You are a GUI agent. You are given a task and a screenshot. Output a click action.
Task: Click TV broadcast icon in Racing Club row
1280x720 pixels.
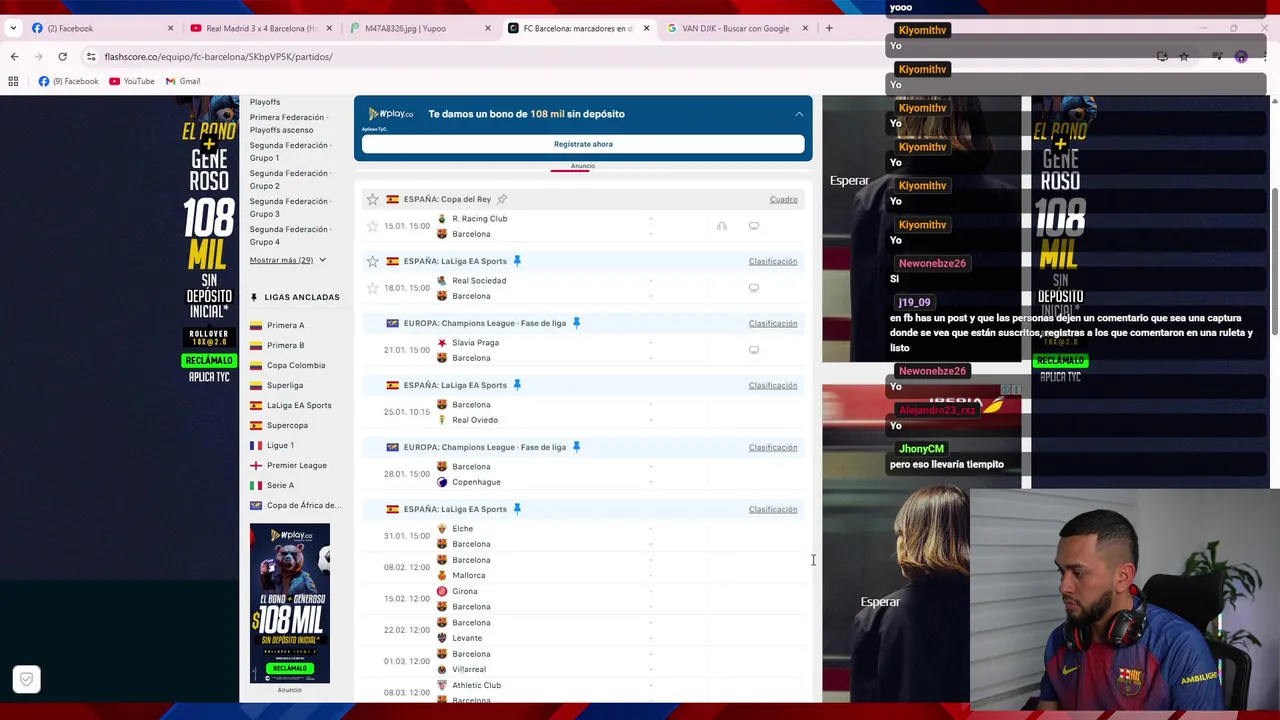click(754, 226)
